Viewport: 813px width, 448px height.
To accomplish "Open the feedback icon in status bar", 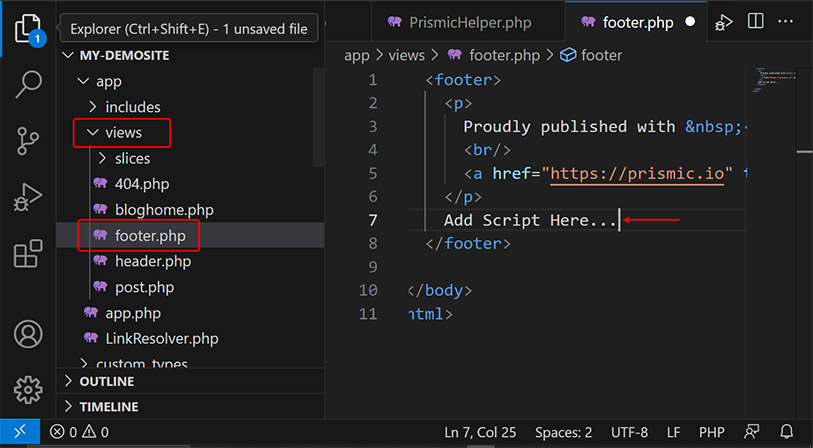I will [x=751, y=431].
